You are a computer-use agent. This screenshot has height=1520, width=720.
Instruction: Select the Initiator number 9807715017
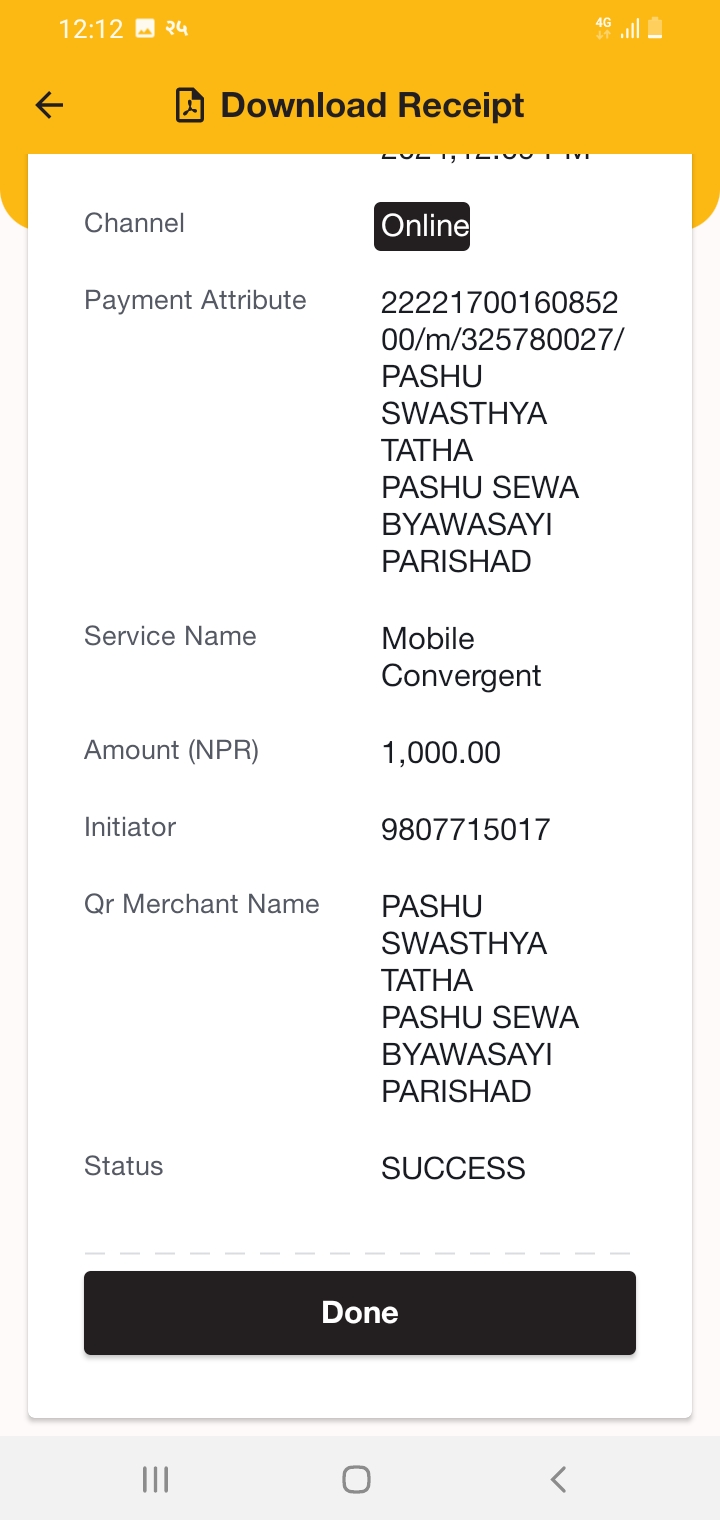click(466, 830)
